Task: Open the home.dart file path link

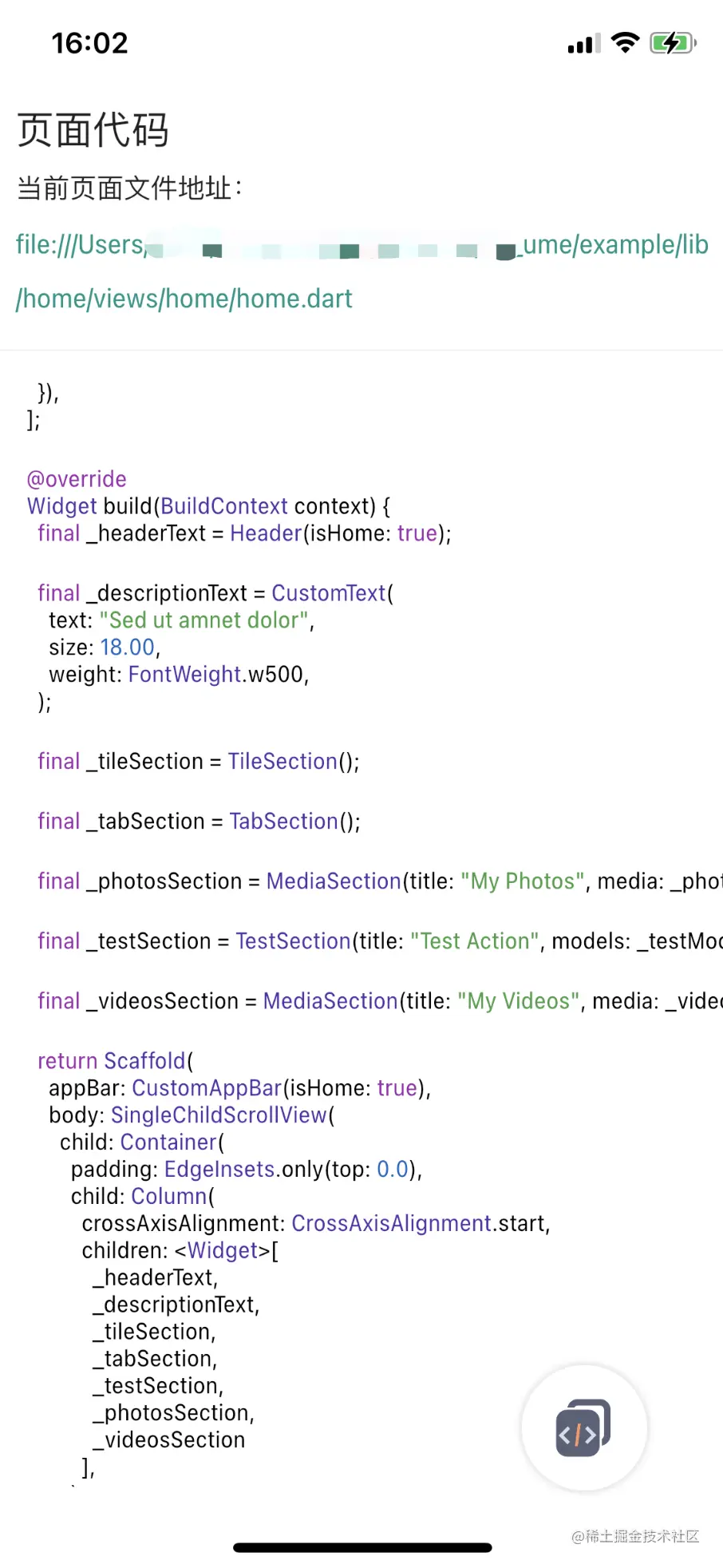Action: (184, 299)
